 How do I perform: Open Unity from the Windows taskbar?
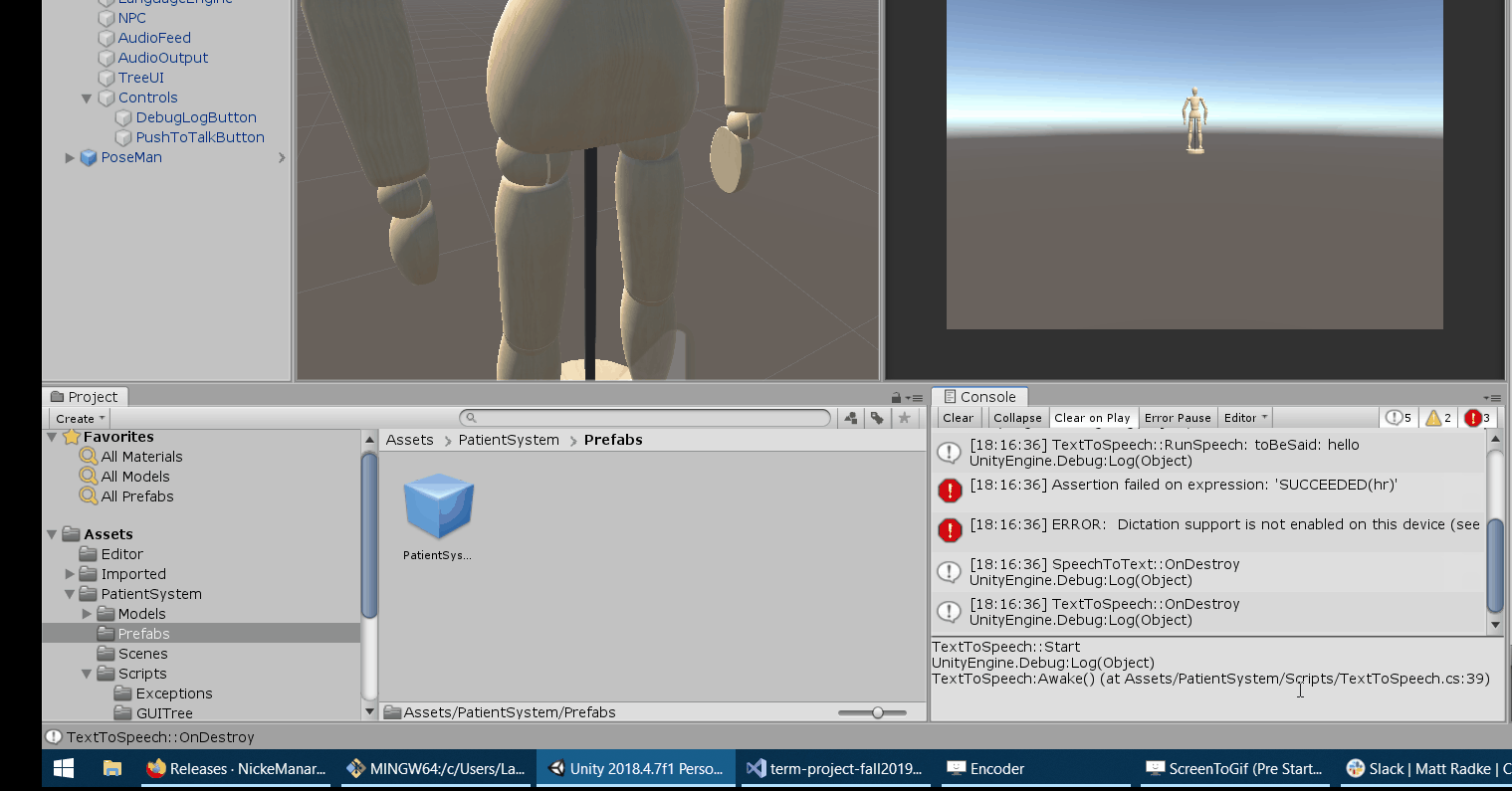pos(637,769)
